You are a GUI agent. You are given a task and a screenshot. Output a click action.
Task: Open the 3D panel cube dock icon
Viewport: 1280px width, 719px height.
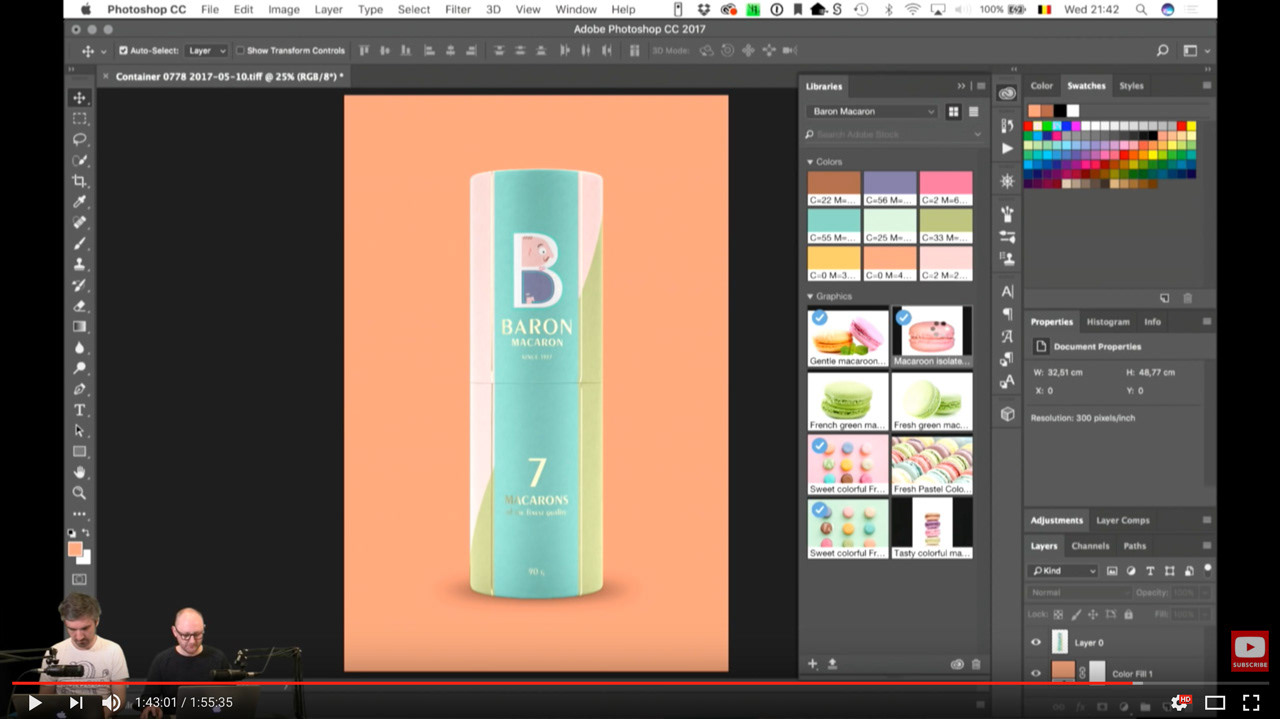[1007, 414]
